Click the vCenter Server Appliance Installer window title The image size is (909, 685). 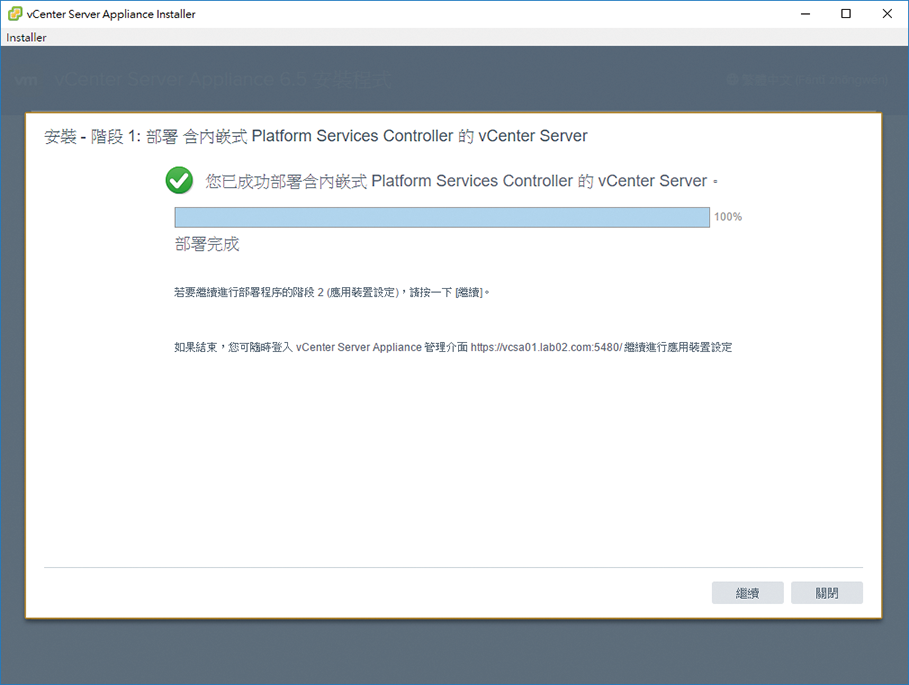pos(111,14)
